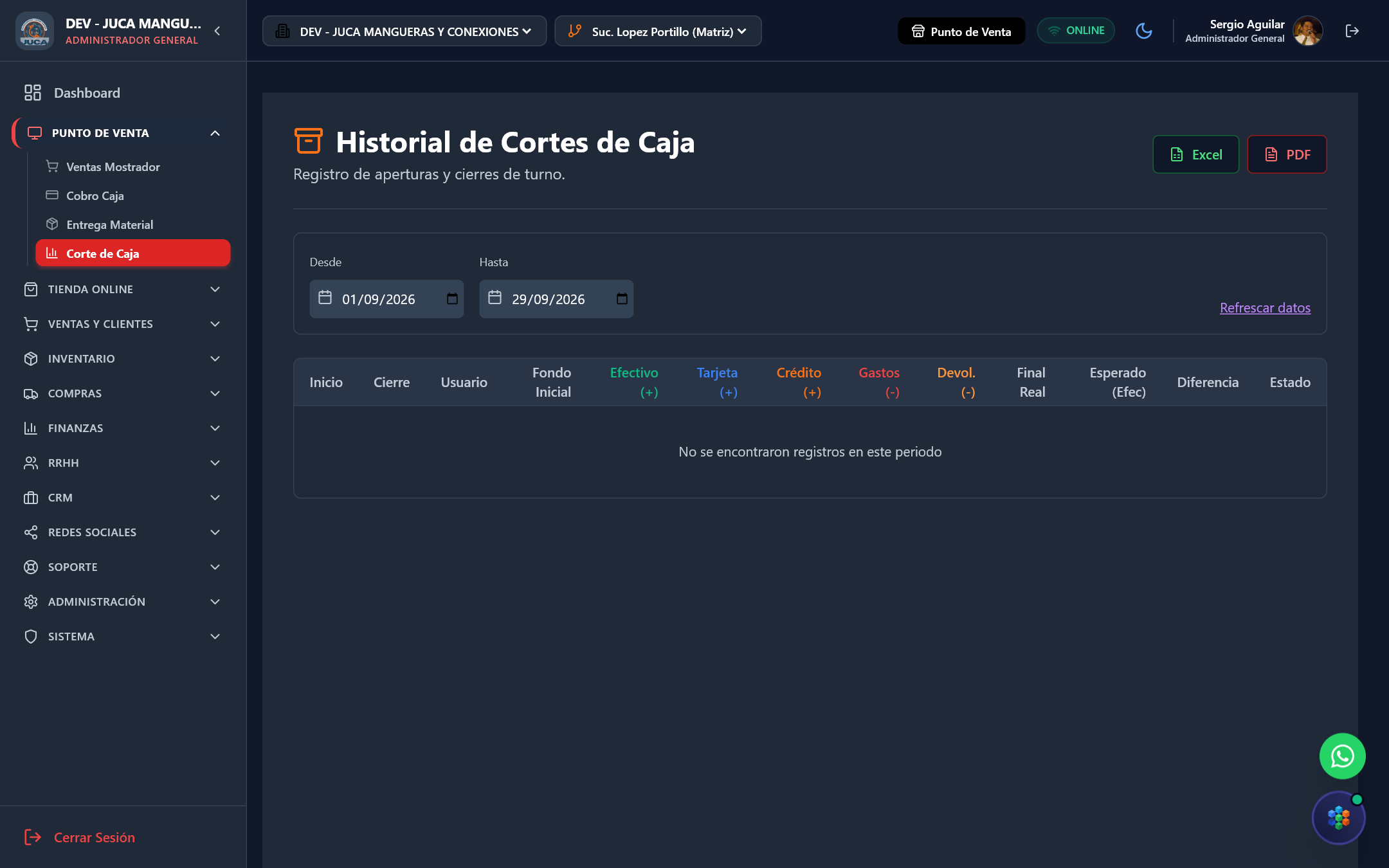Select the Corte de Caja menu item
The height and width of the screenshot is (868, 1389).
[x=133, y=253]
